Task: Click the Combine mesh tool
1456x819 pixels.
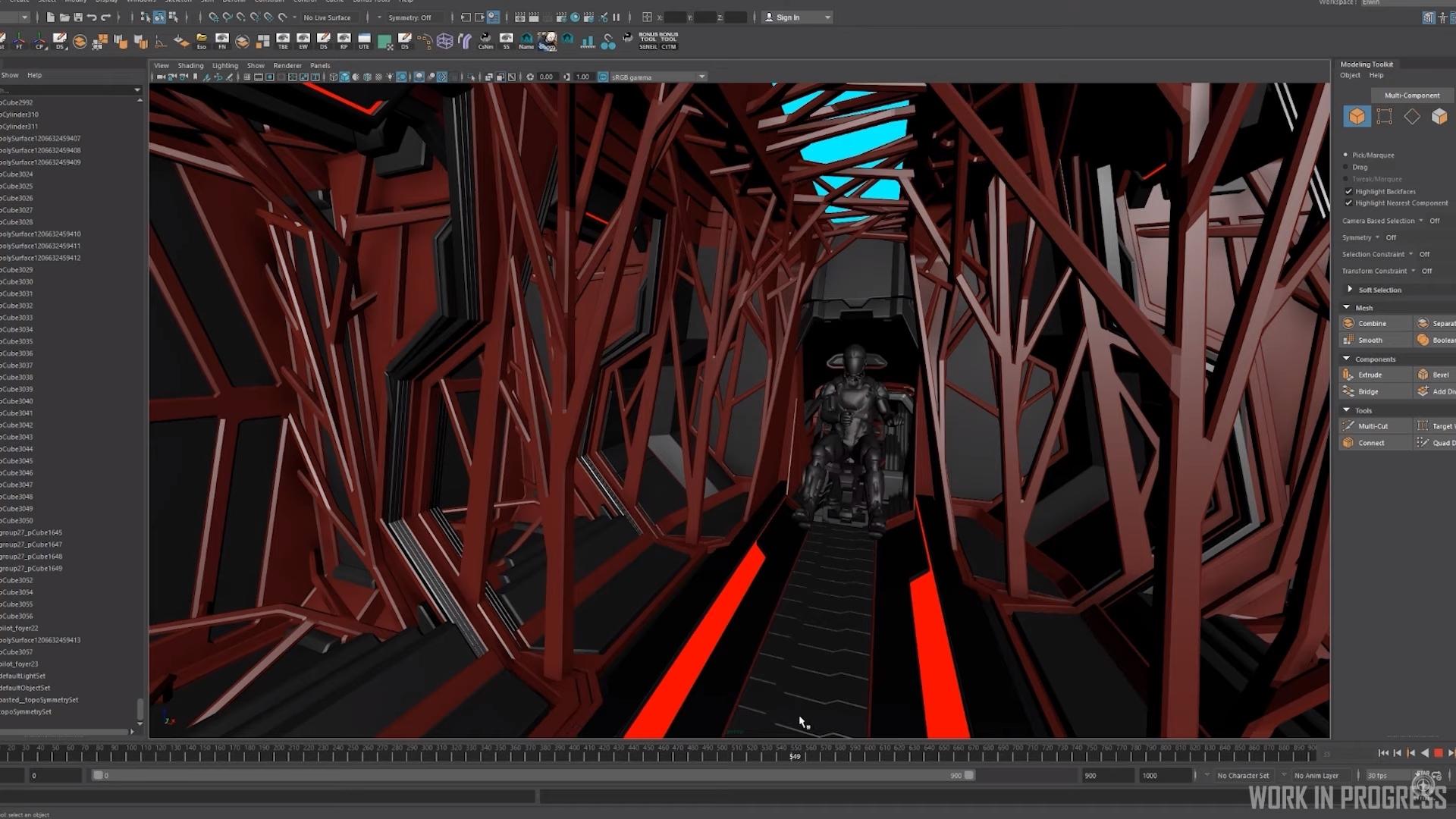Action: pos(1371,323)
